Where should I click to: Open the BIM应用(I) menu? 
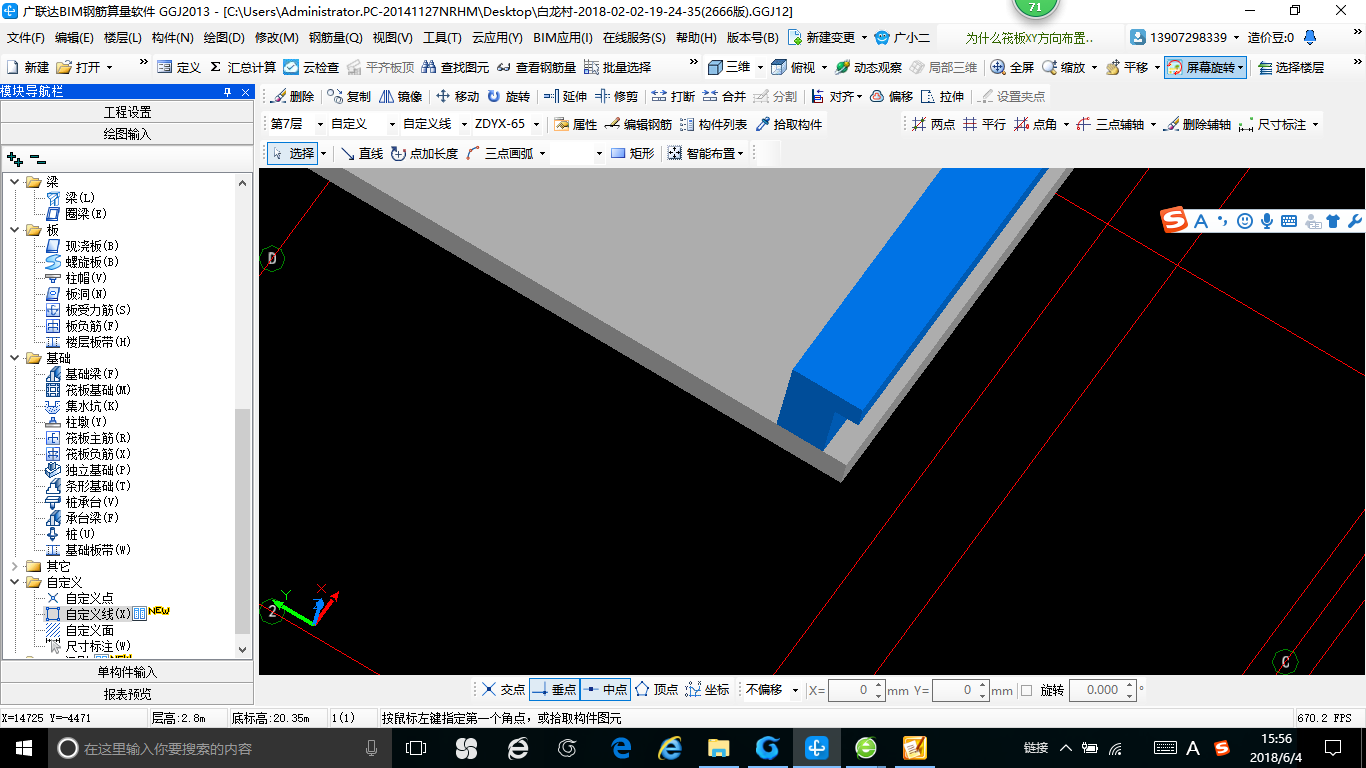click(x=563, y=38)
